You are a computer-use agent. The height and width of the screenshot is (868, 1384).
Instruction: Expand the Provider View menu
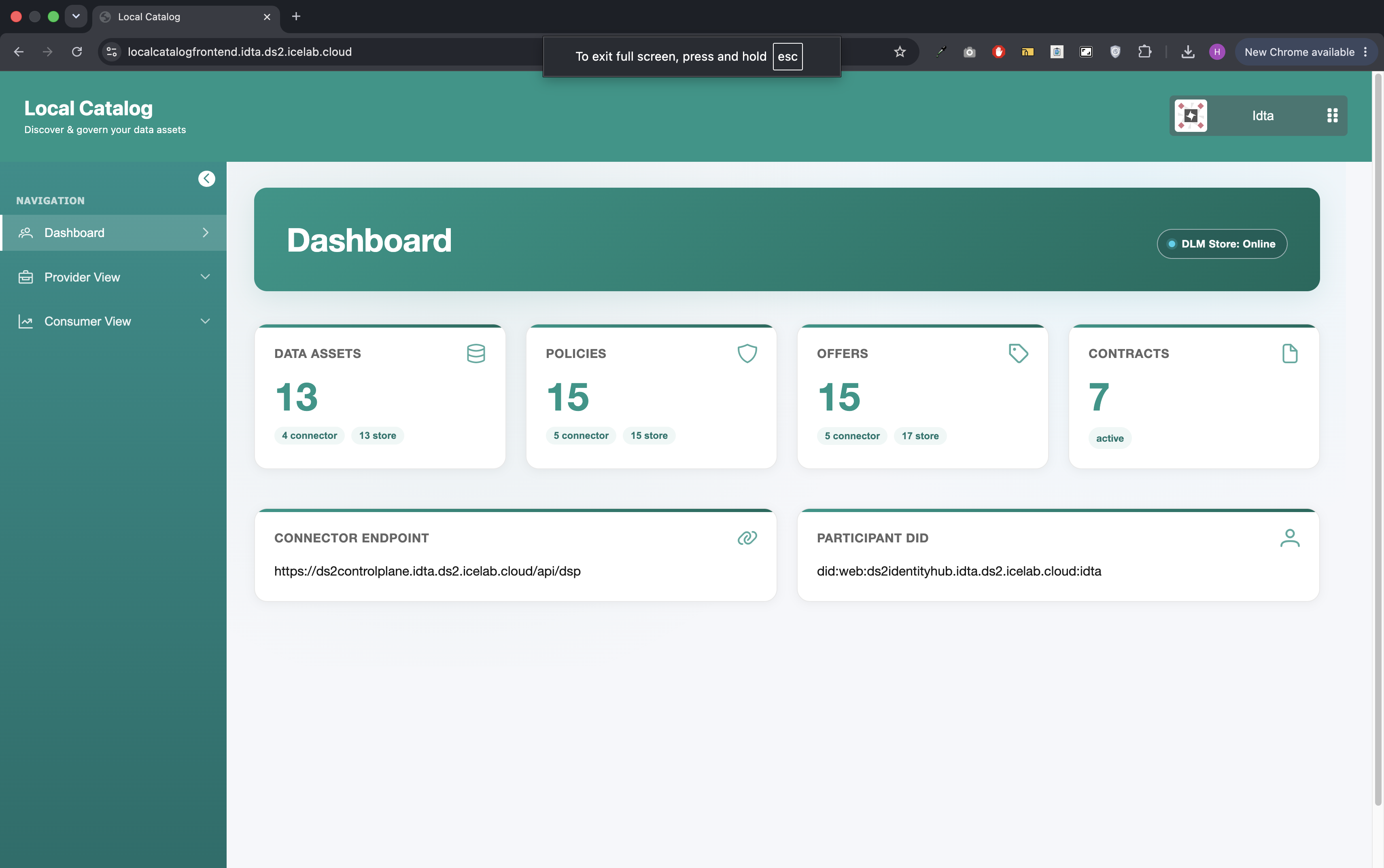point(114,277)
